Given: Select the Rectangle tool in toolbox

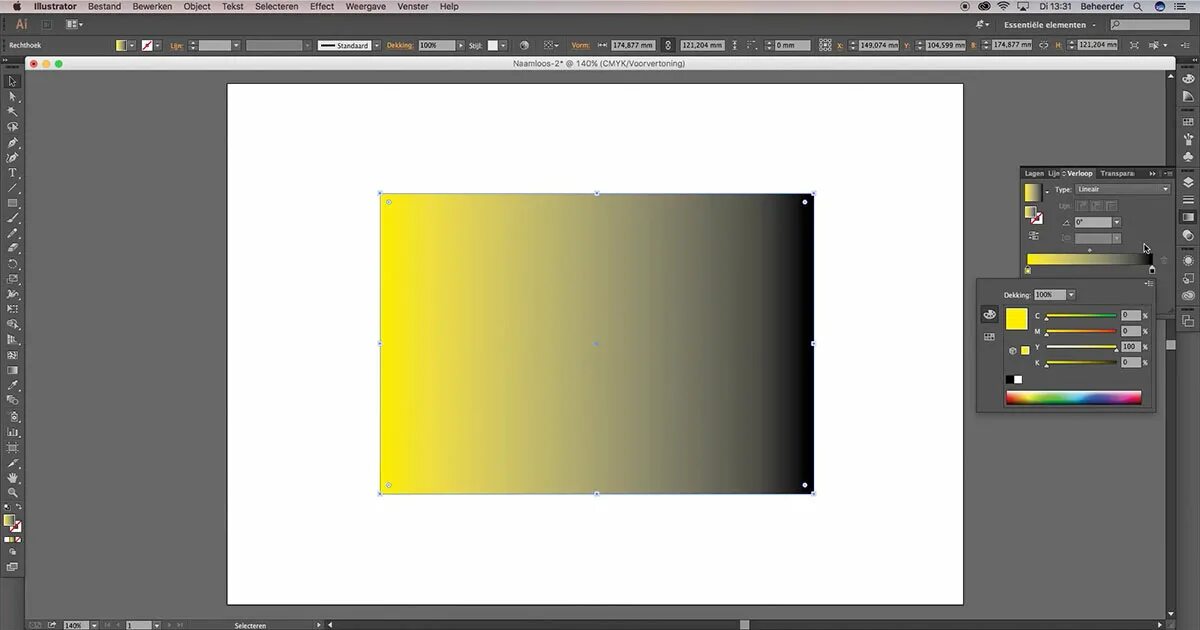Looking at the screenshot, I should 13,203.
